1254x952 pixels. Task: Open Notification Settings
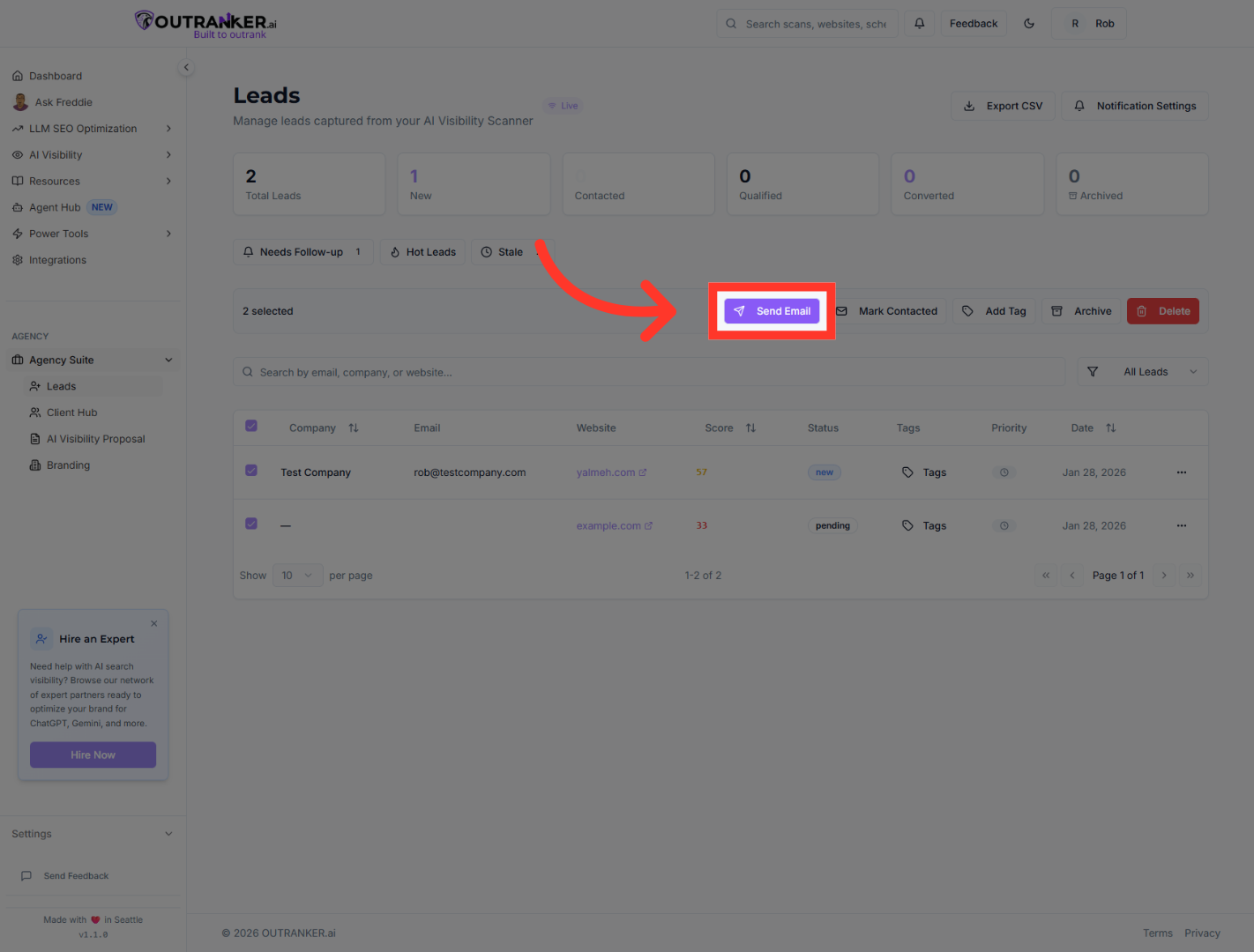[1135, 106]
